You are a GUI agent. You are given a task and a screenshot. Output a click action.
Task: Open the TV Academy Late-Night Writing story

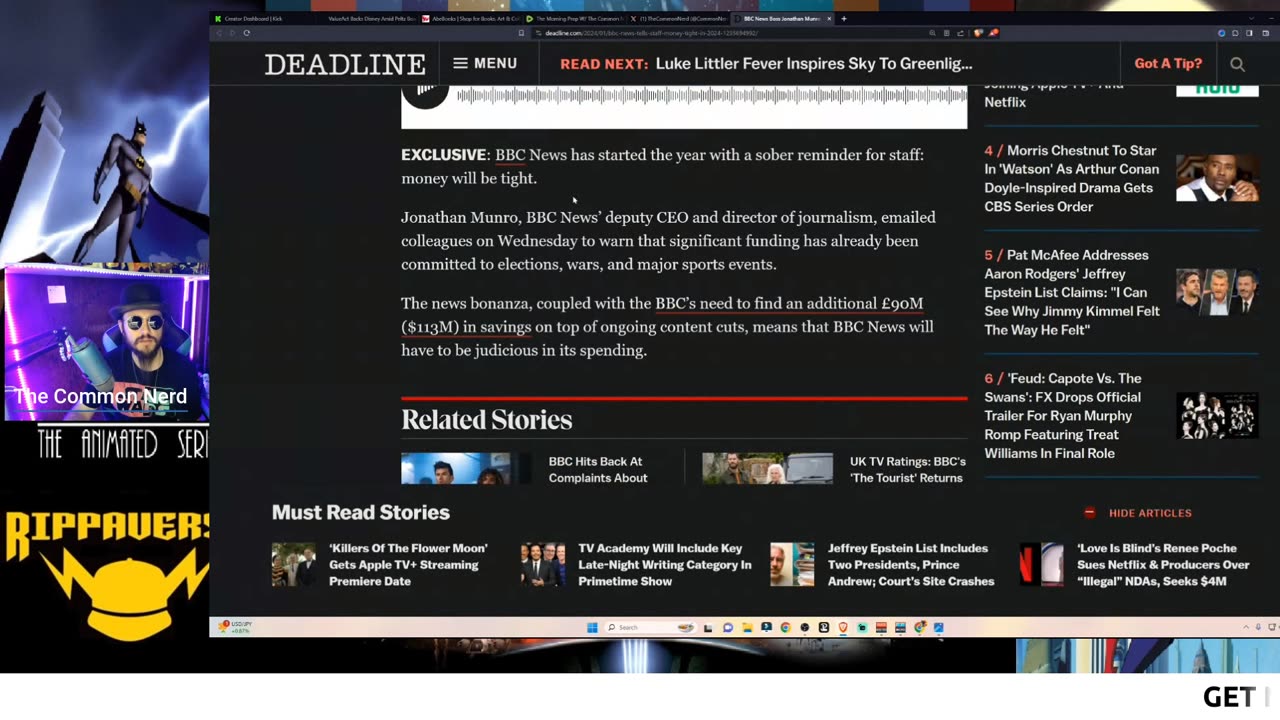[664, 564]
